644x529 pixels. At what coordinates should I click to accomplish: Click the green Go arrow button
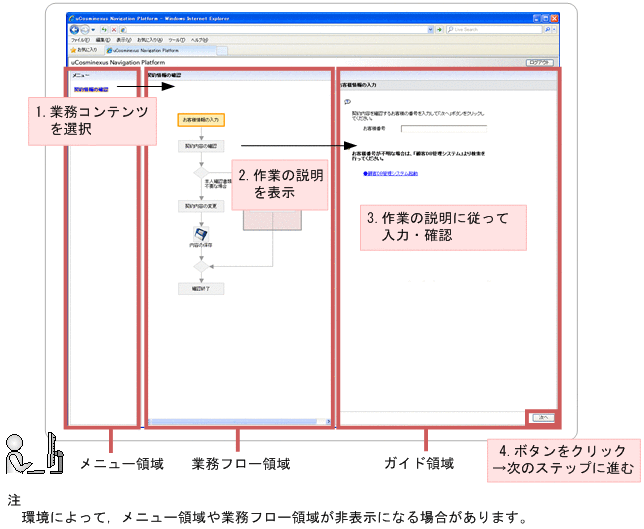pyautogui.click(x=439, y=30)
